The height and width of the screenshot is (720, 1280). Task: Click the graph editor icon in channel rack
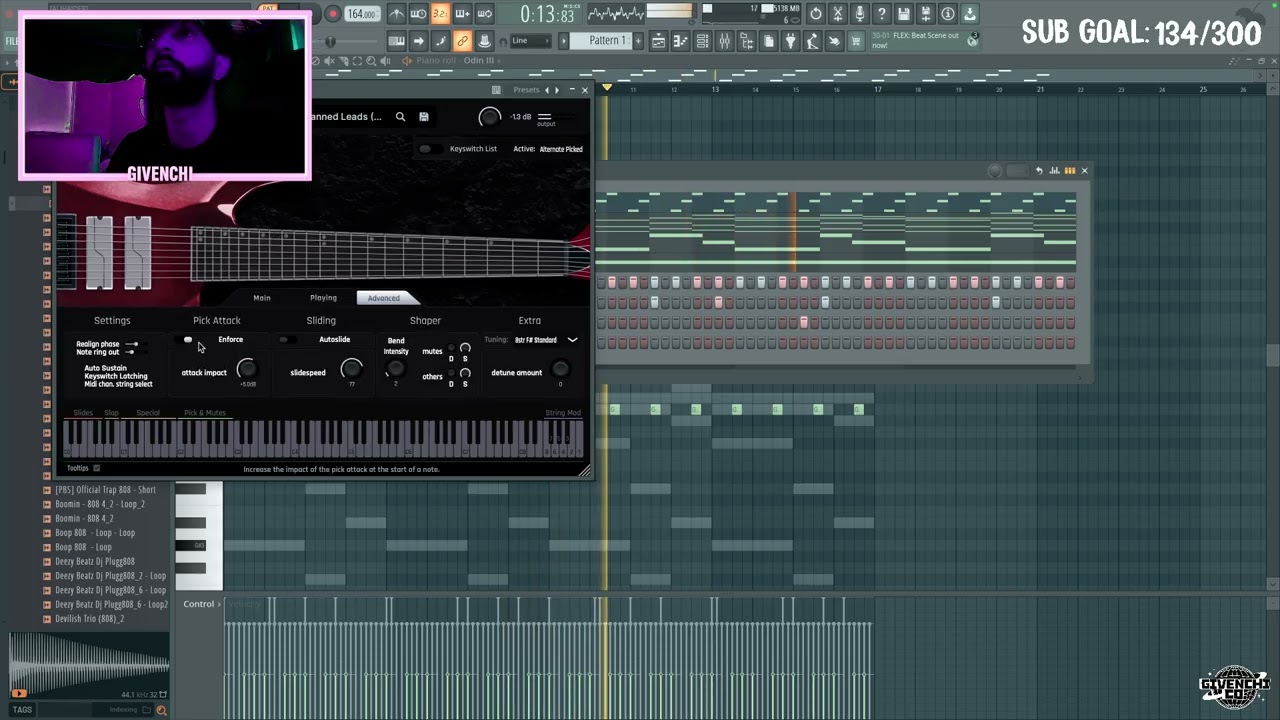(x=1054, y=171)
